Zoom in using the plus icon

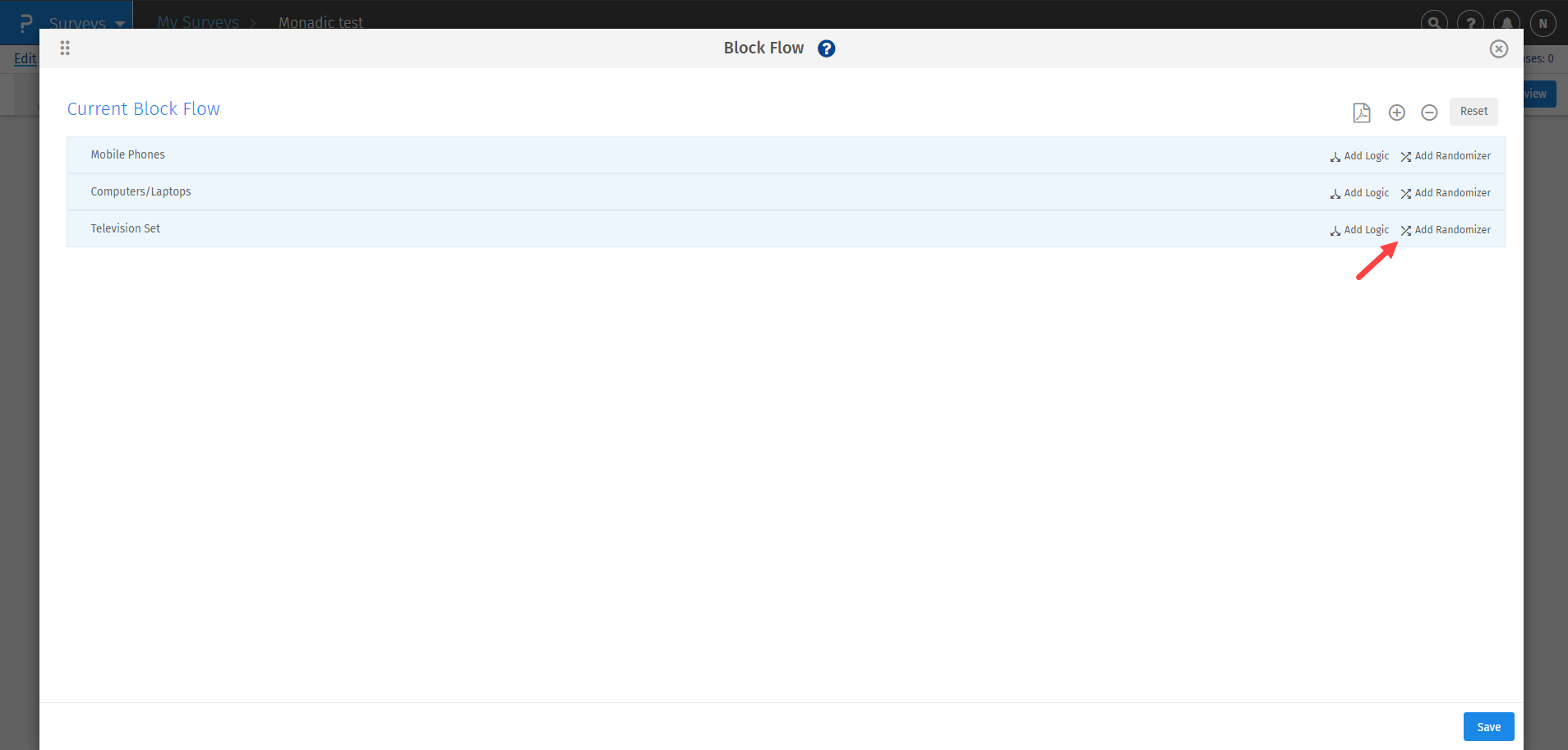(1396, 113)
